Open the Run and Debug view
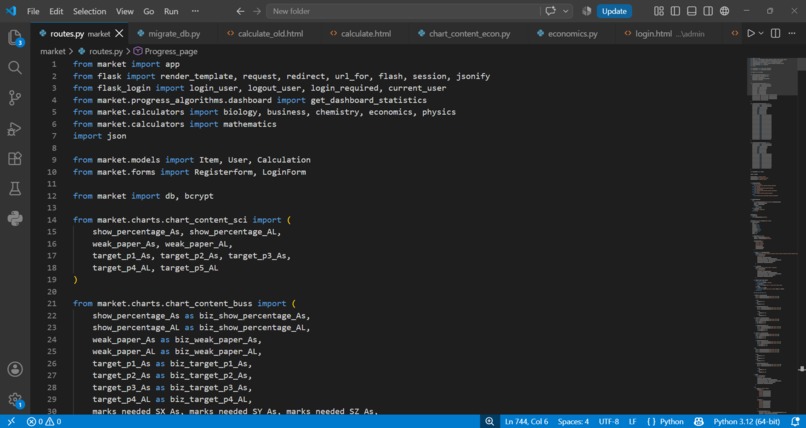The height and width of the screenshot is (428, 806). point(15,129)
